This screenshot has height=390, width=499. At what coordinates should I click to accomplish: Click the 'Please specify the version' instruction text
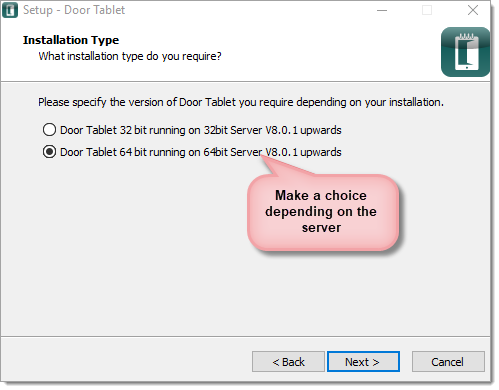pyautogui.click(x=241, y=102)
